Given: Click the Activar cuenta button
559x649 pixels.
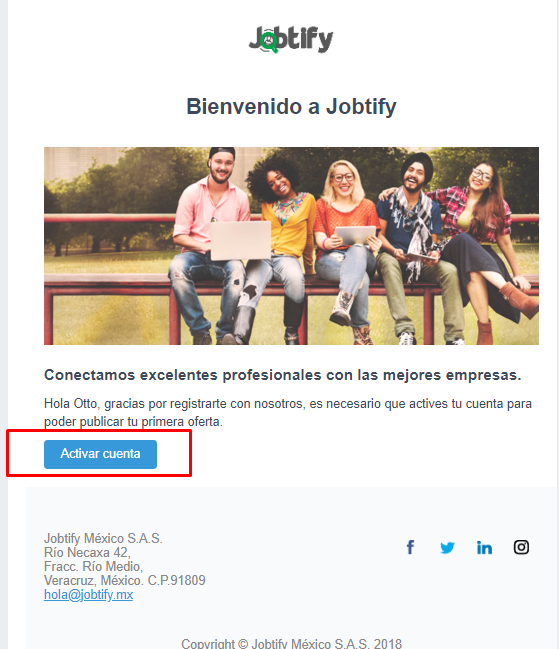Looking at the screenshot, I should (x=101, y=454).
